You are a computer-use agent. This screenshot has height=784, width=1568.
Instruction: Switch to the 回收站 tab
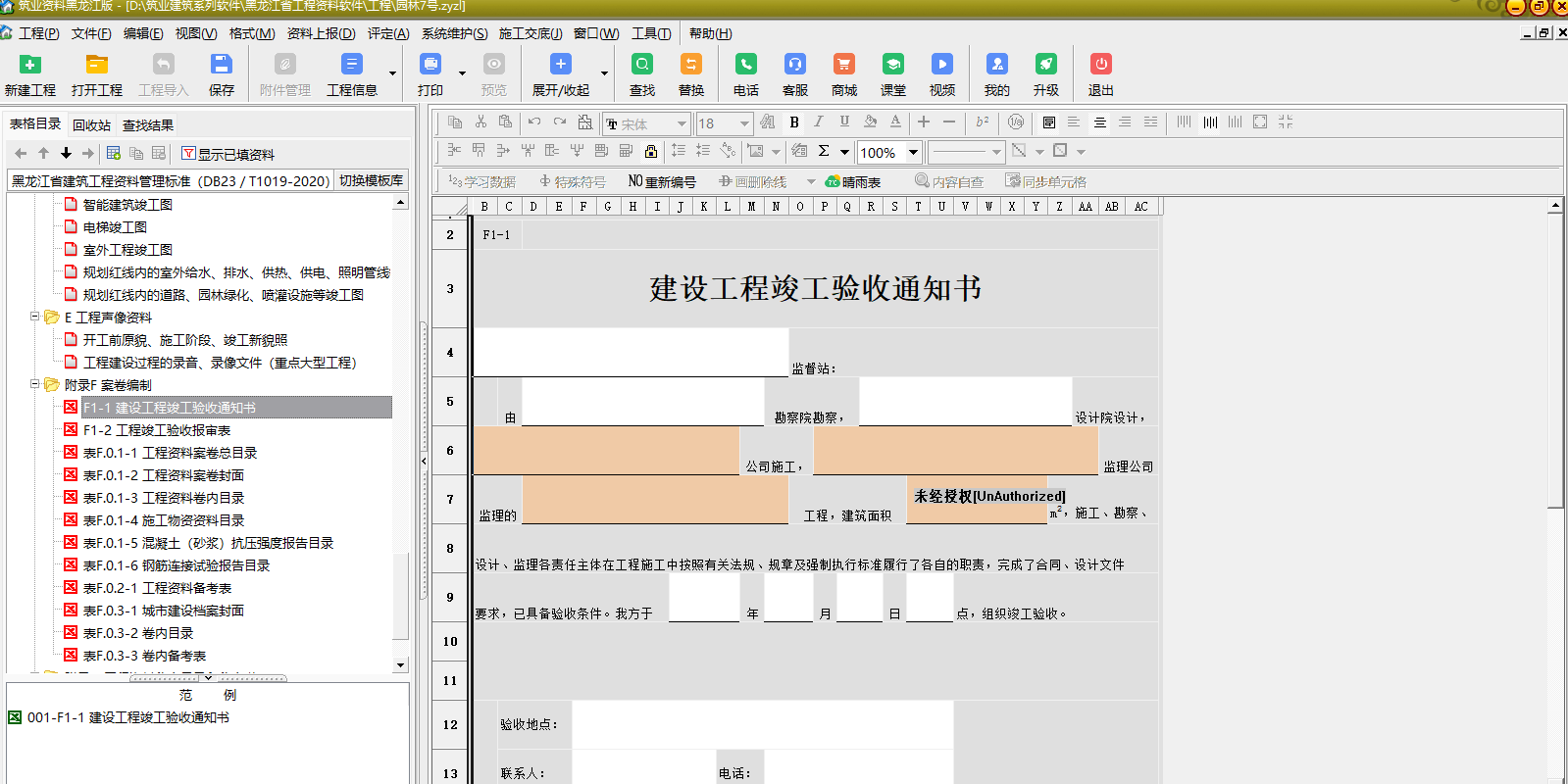coord(91,125)
